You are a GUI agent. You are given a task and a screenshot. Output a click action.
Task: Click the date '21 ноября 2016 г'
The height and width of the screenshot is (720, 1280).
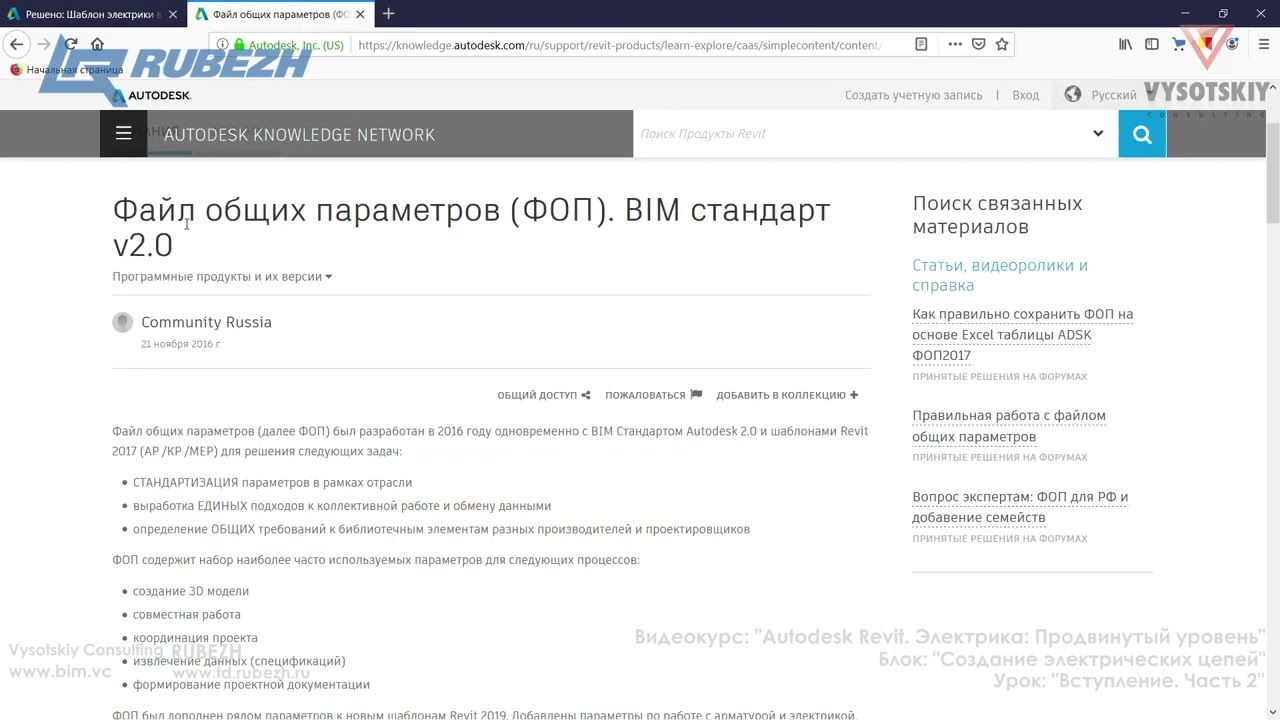point(181,344)
